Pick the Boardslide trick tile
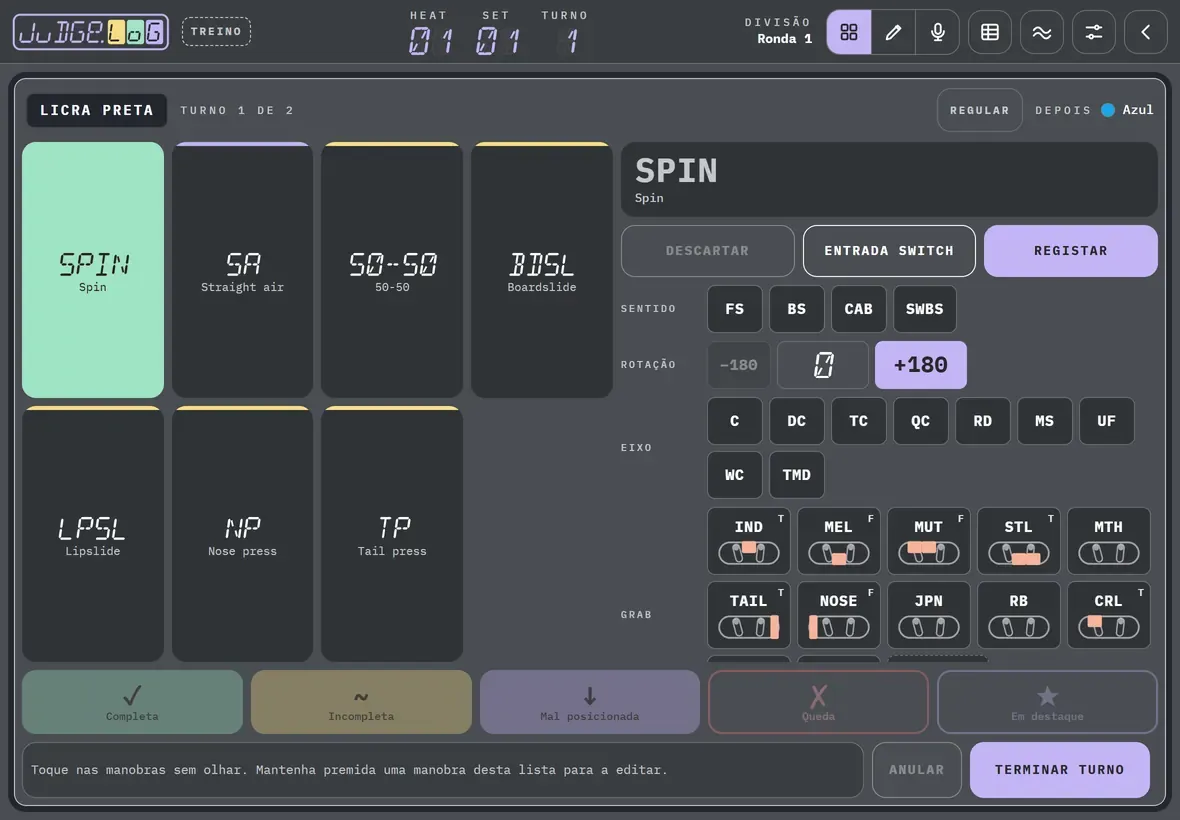1180x820 pixels. pos(542,270)
